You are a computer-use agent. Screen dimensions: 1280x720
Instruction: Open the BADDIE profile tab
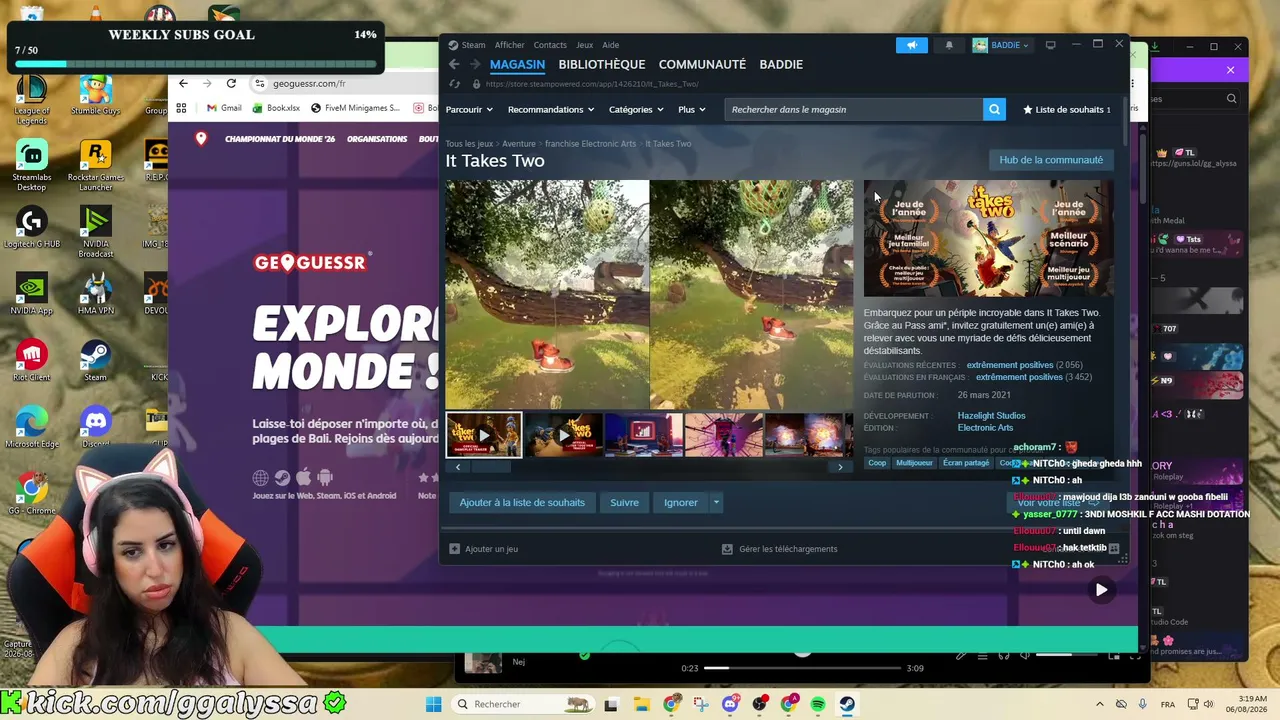pos(781,64)
